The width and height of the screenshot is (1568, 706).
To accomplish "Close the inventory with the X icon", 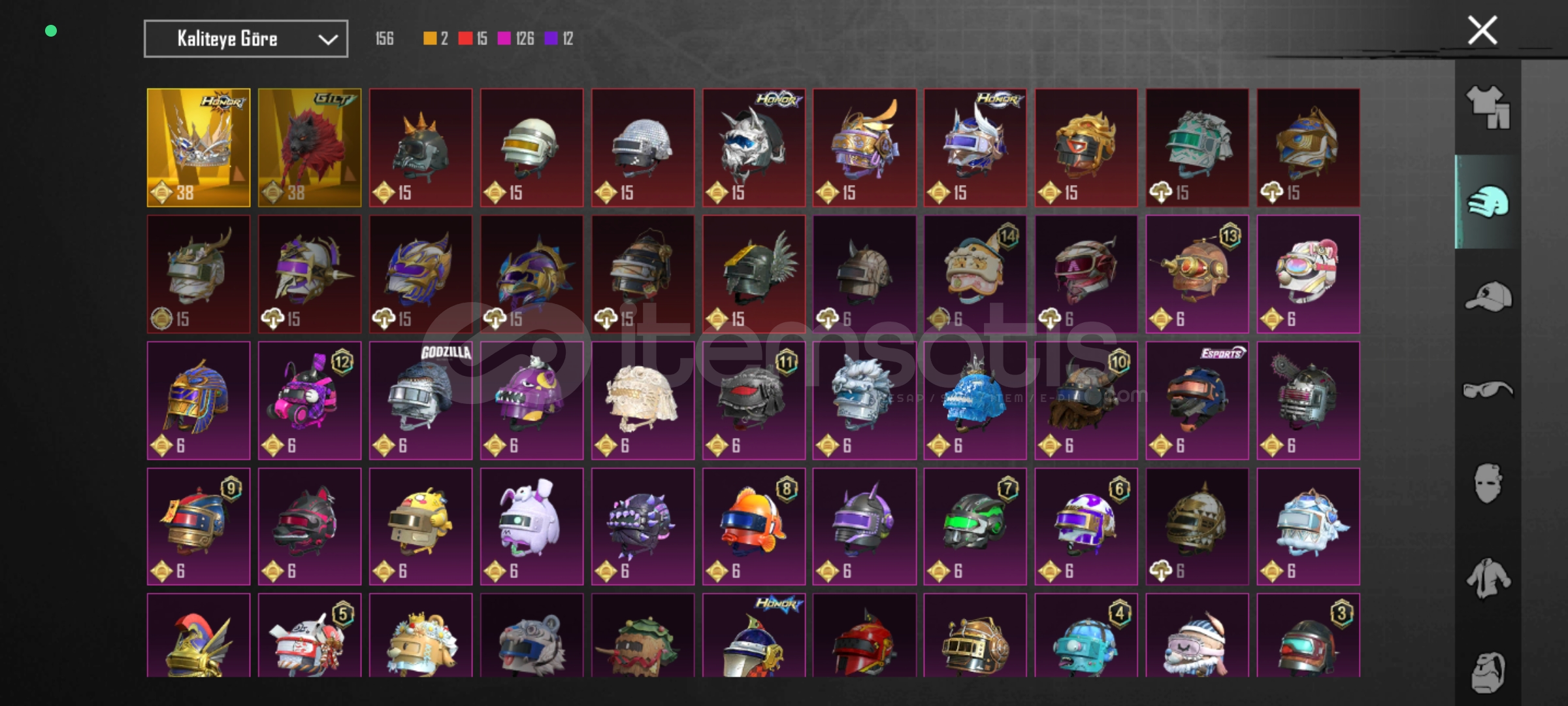I will 1482,30.
